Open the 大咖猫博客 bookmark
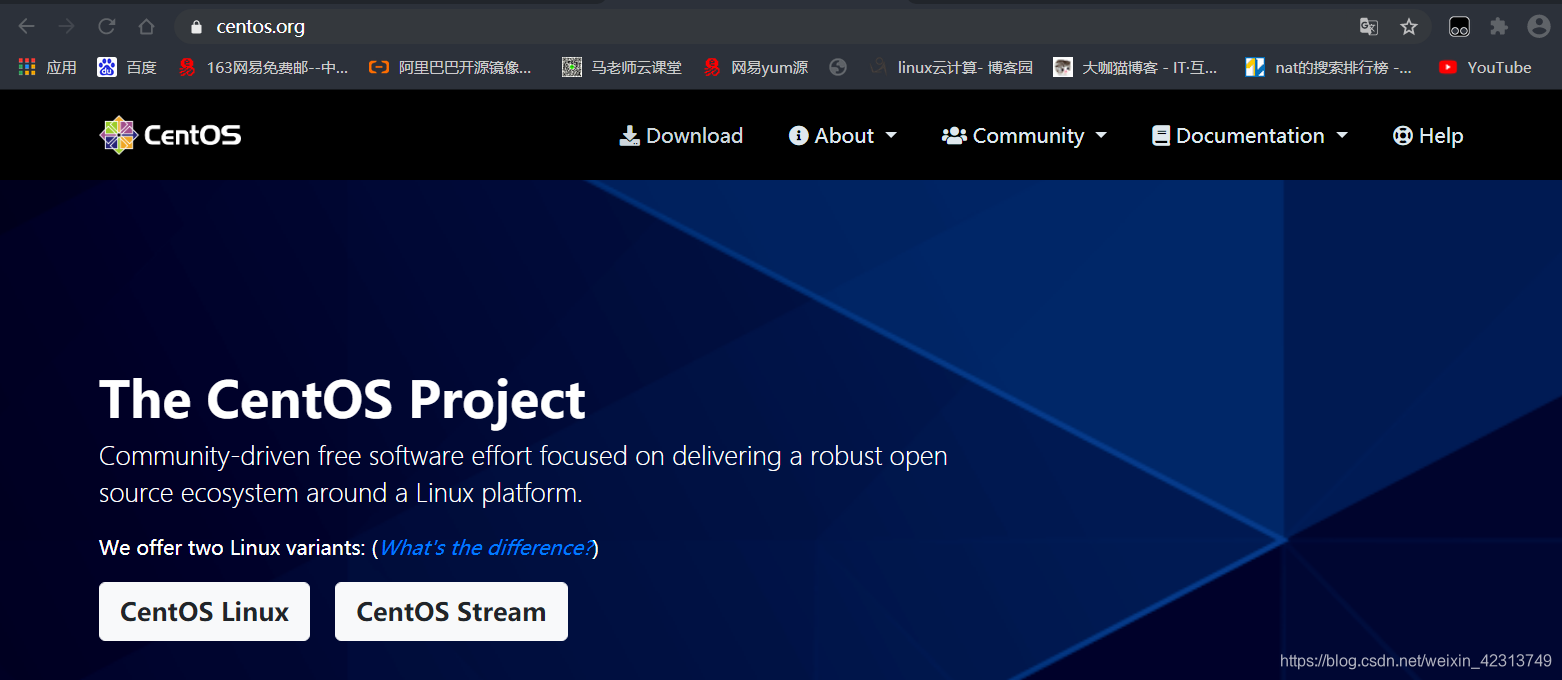Screen dimensions: 1562x680 click(x=1136, y=67)
